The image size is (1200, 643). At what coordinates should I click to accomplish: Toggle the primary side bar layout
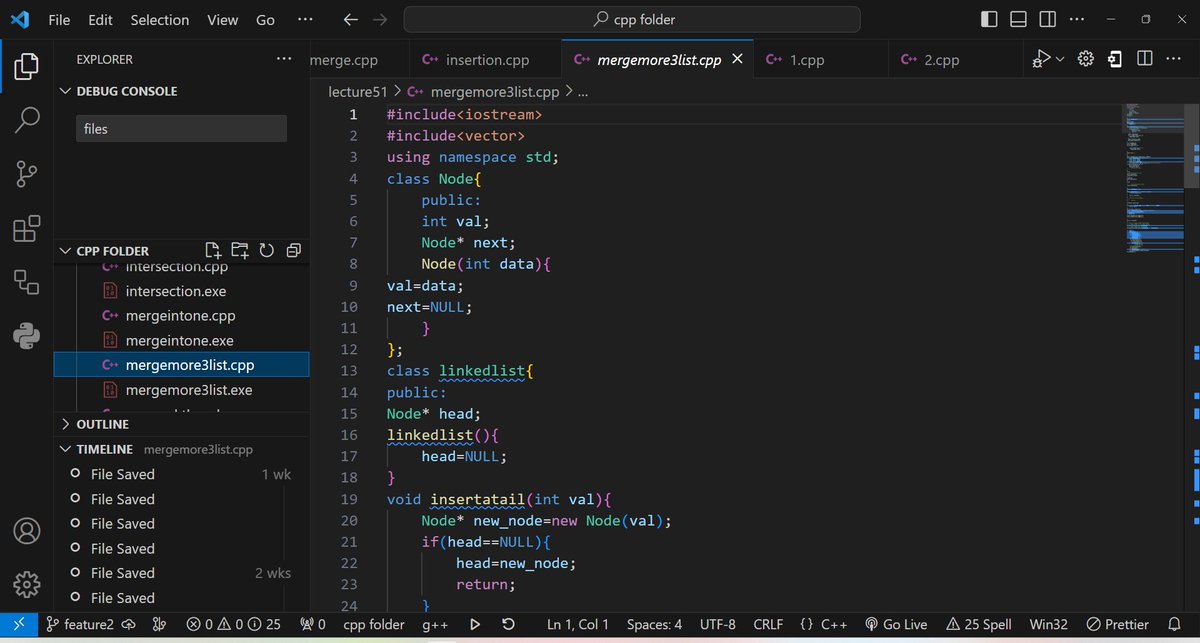tap(989, 19)
